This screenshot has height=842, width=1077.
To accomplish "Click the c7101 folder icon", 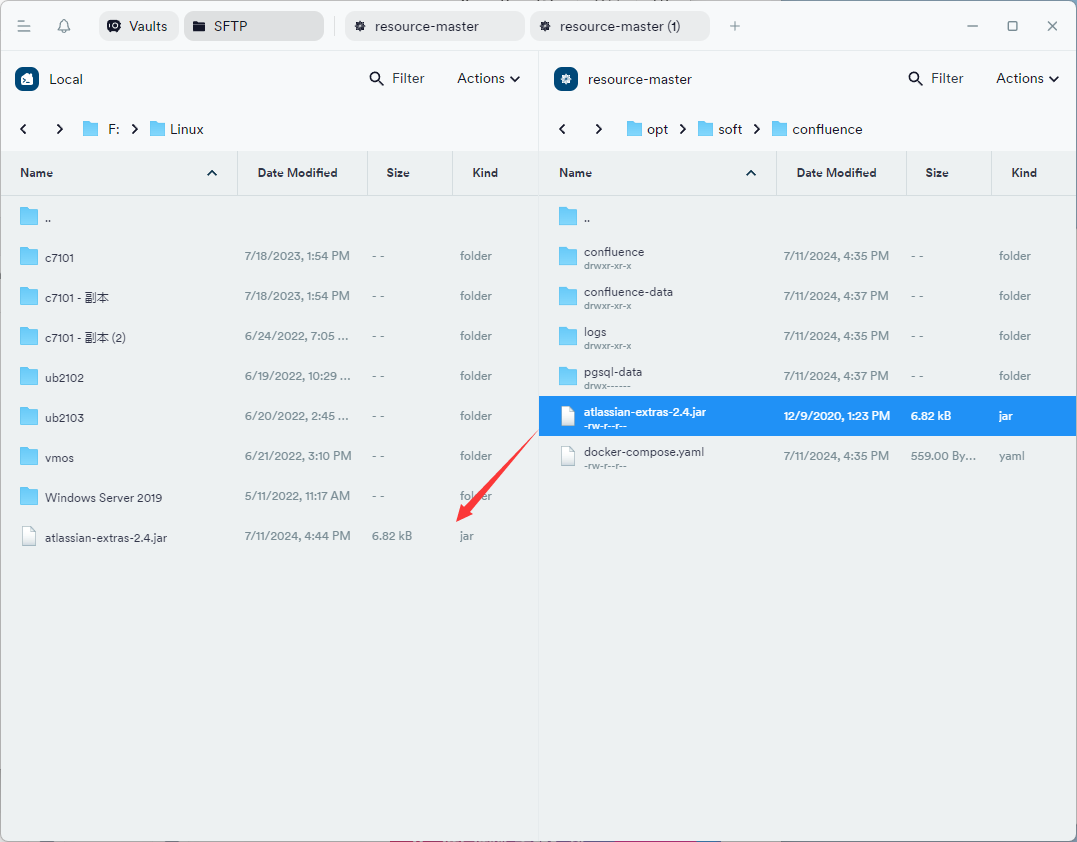I will [x=29, y=256].
